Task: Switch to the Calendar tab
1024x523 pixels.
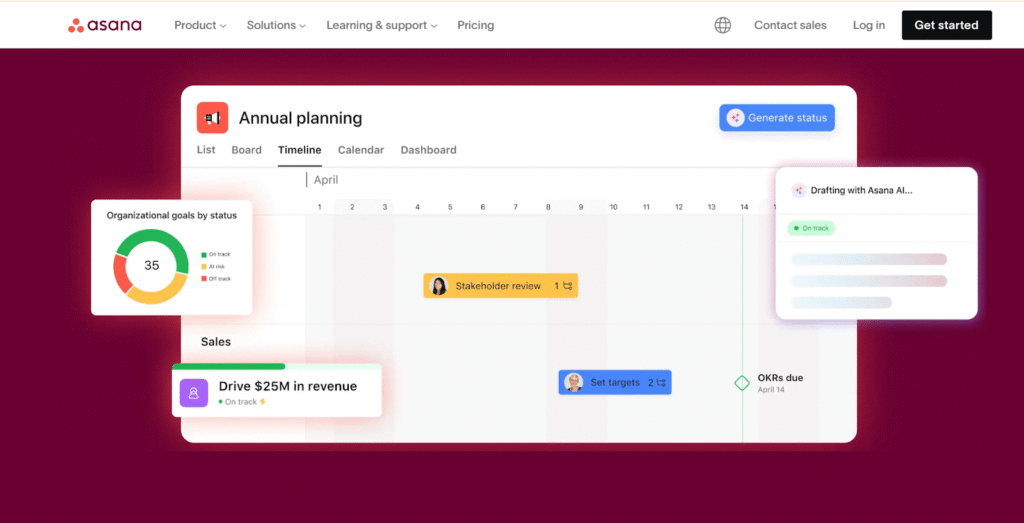Action: click(x=360, y=150)
